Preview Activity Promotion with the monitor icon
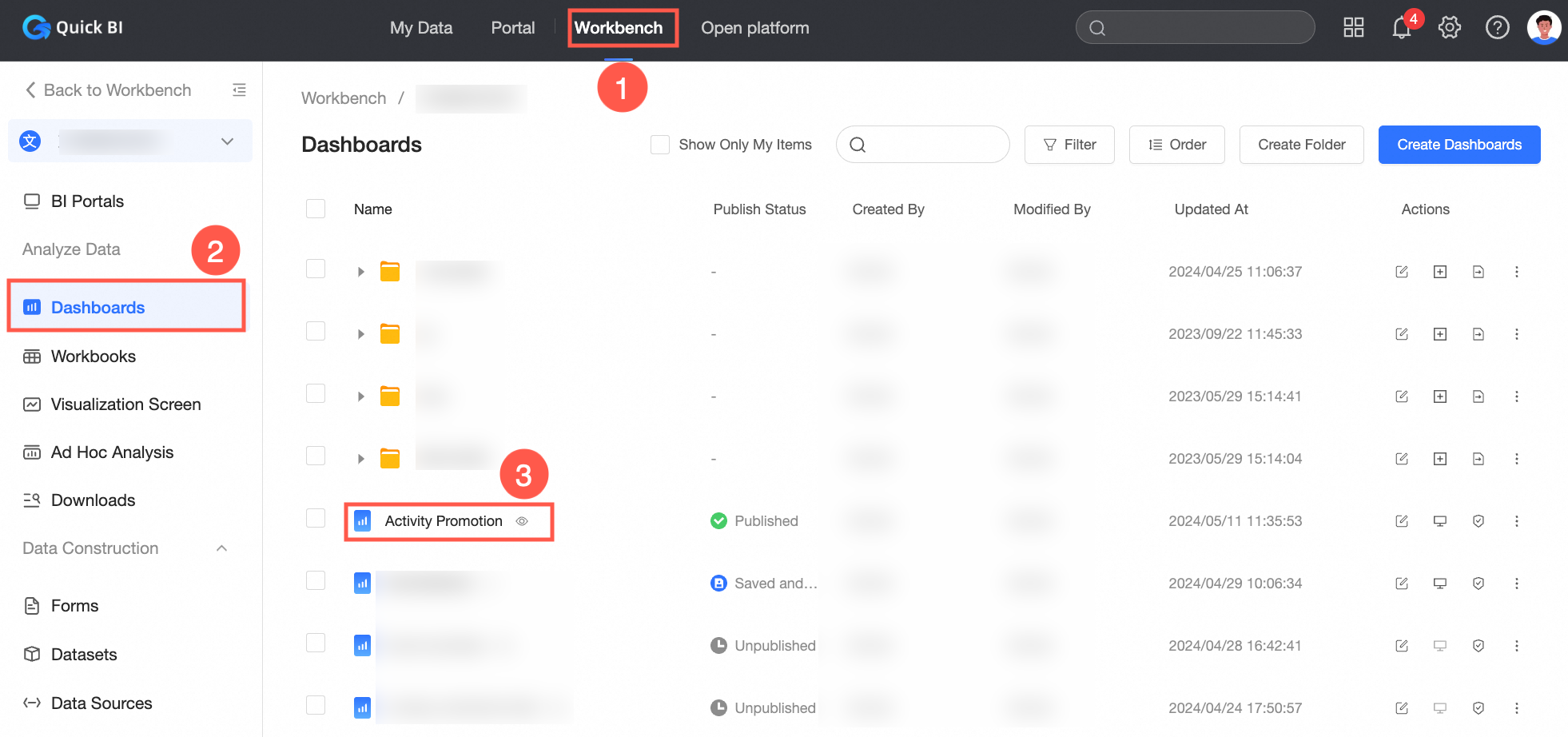This screenshot has width=1568, height=737. click(1440, 521)
